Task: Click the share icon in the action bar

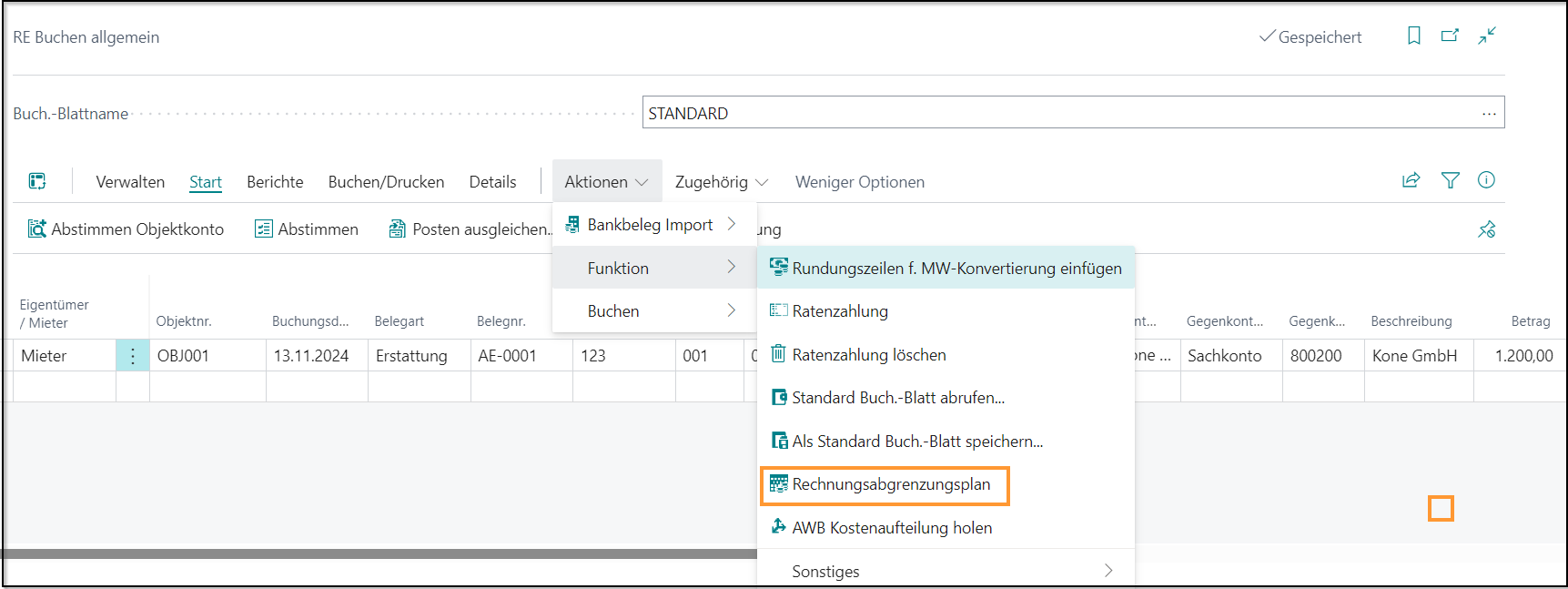Action: (x=1411, y=180)
